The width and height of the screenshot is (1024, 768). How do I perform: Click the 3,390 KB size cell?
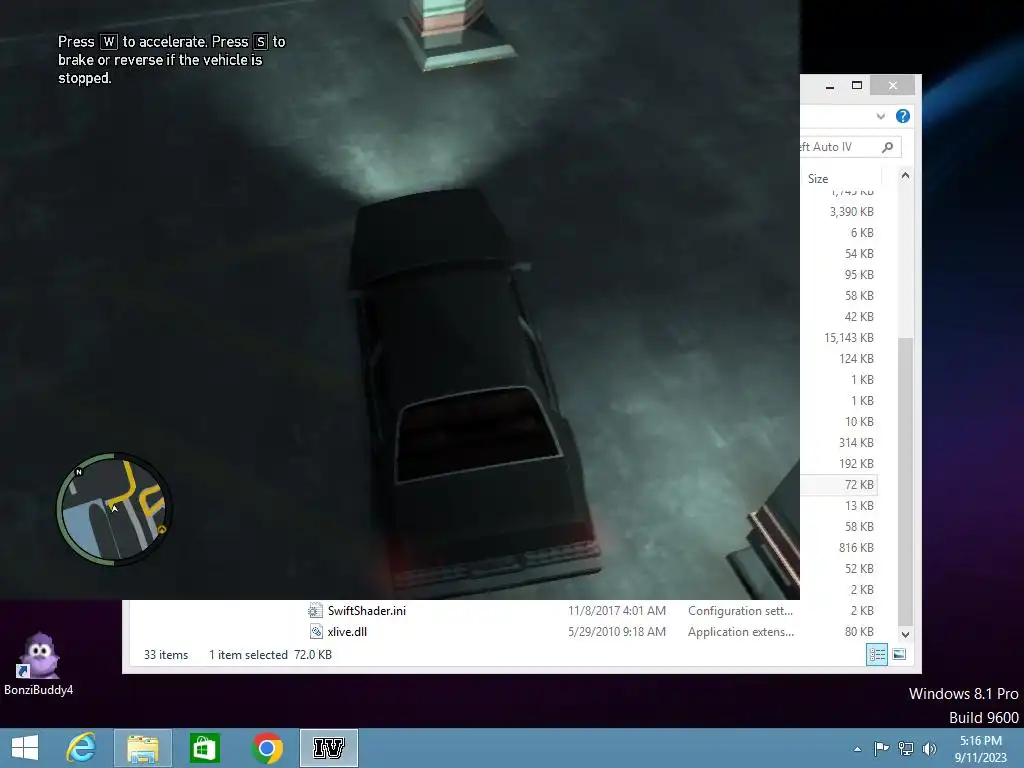click(852, 212)
